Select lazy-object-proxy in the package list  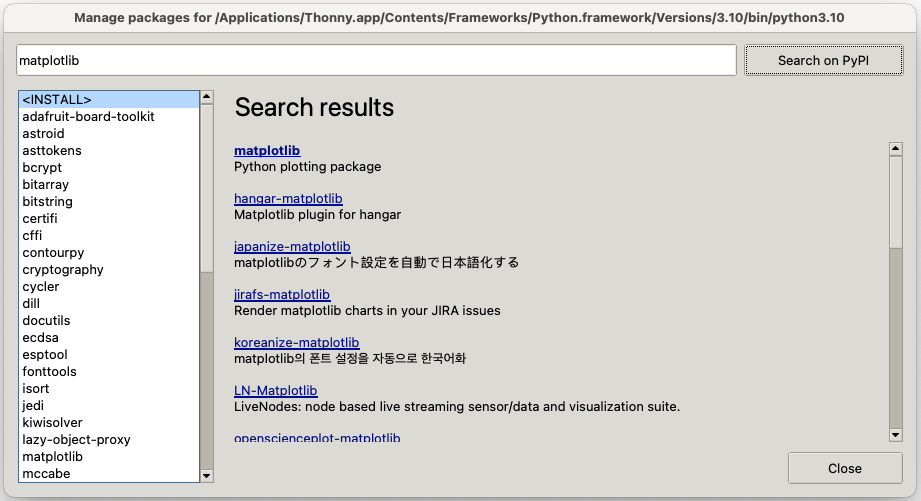click(109, 440)
